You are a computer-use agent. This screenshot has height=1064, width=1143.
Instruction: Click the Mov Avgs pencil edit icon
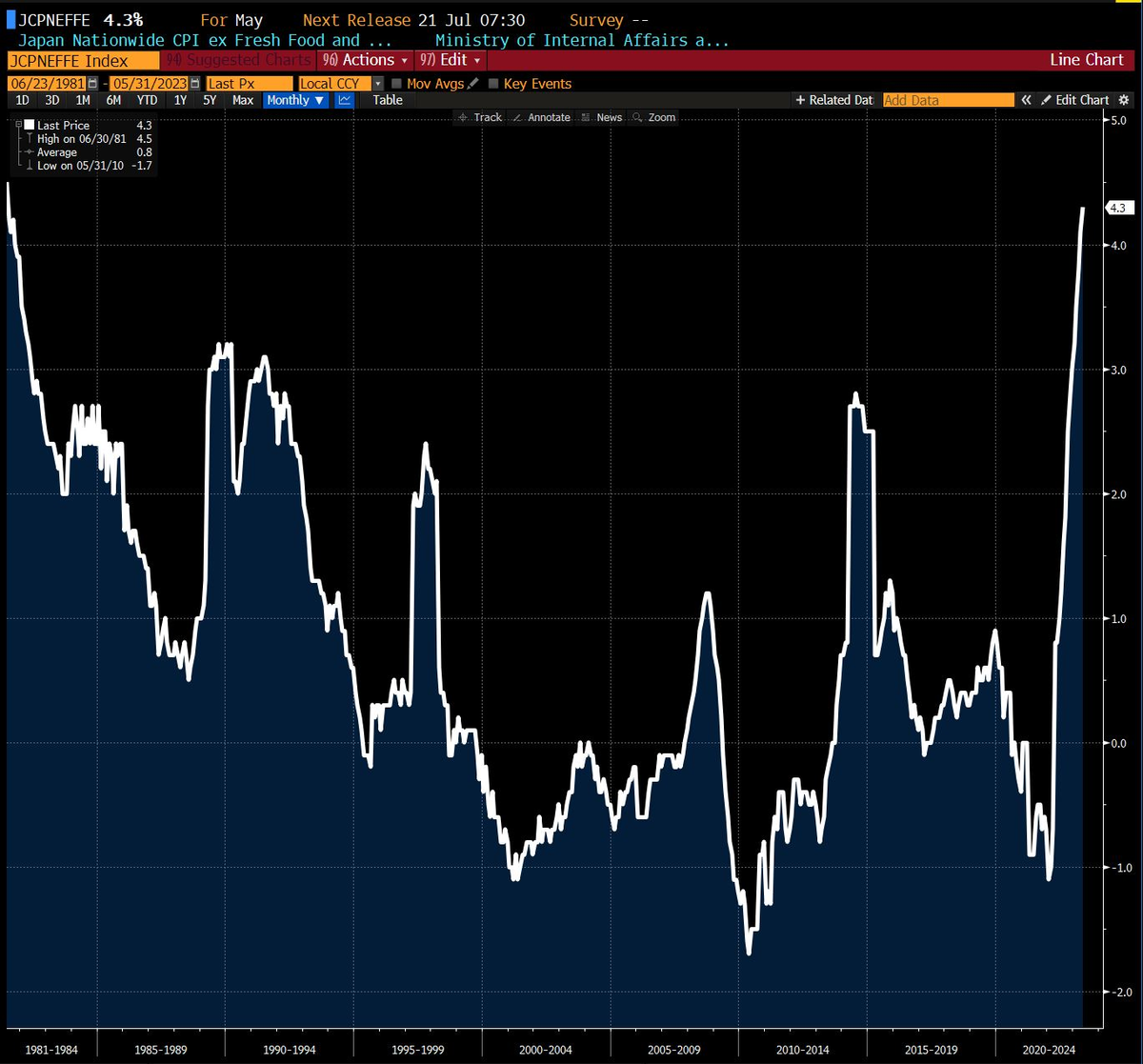pyautogui.click(x=473, y=84)
